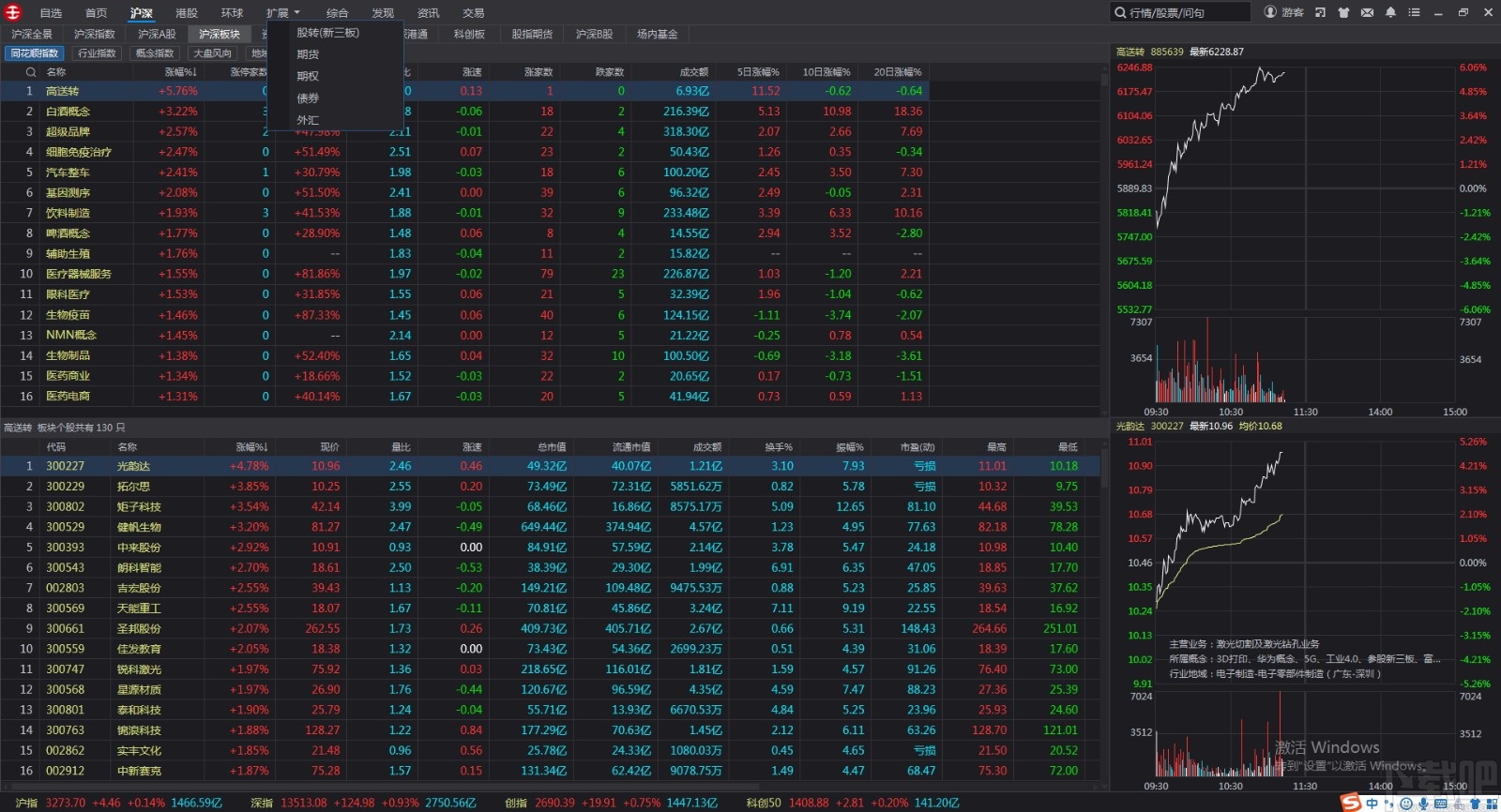Viewport: 1501px width, 812px height.
Task: Click the 行情/股票/问句 search input field
Action: coord(1187,12)
